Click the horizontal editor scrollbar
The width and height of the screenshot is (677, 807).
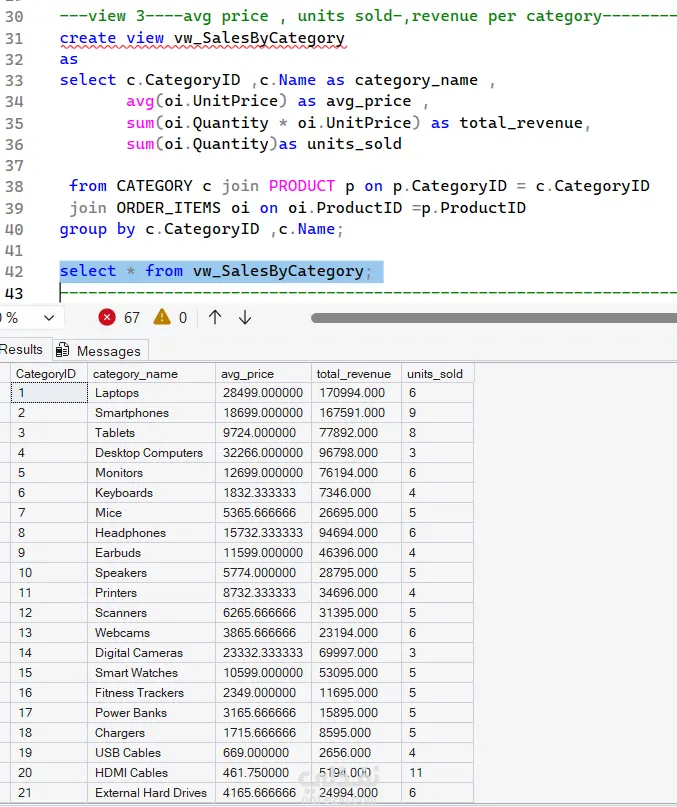(x=493, y=318)
